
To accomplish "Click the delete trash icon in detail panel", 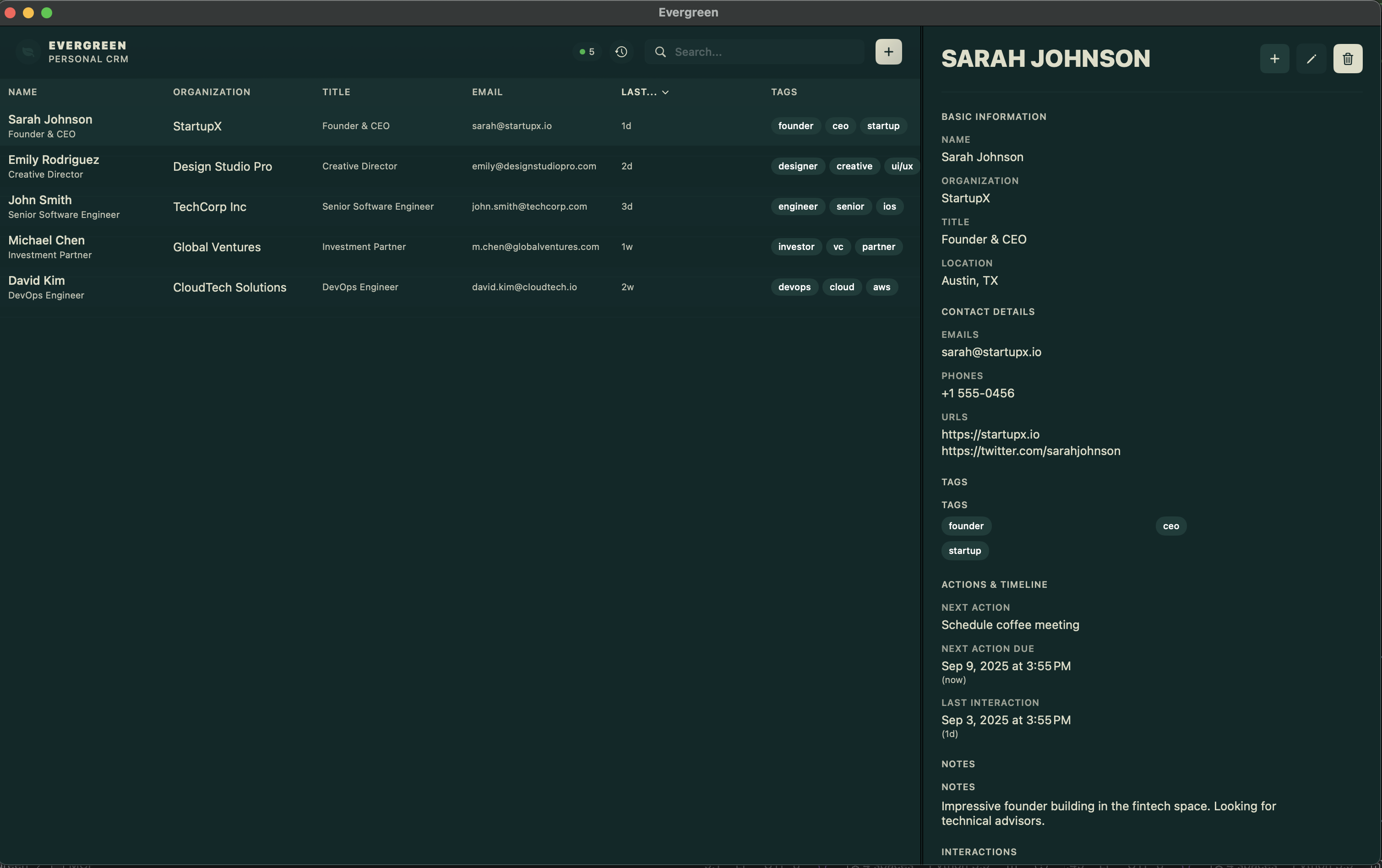I will tap(1347, 59).
